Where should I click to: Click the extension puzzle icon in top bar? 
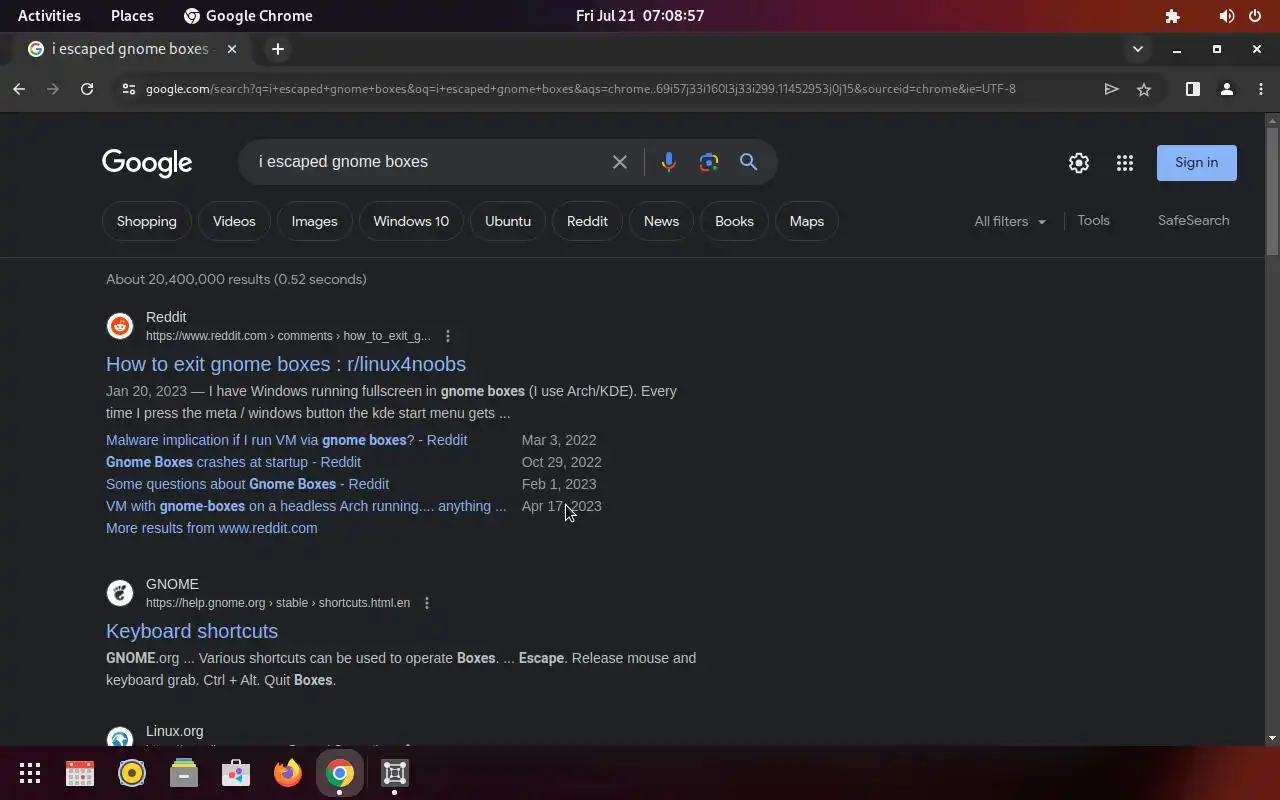point(1173,16)
